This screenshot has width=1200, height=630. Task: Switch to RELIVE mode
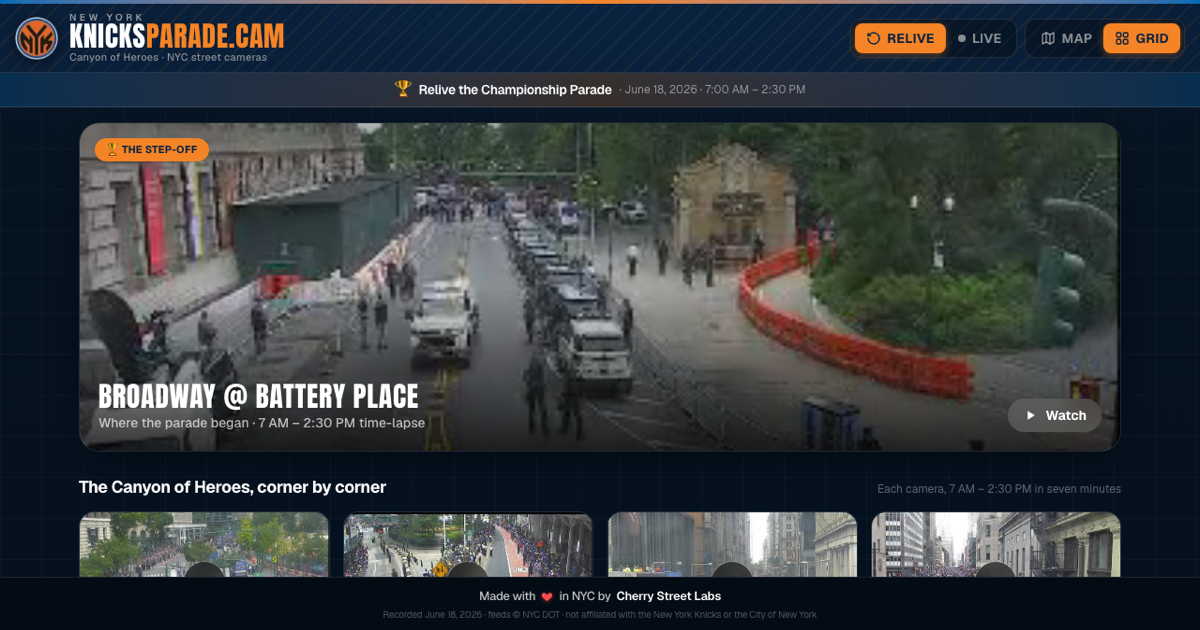coord(900,38)
